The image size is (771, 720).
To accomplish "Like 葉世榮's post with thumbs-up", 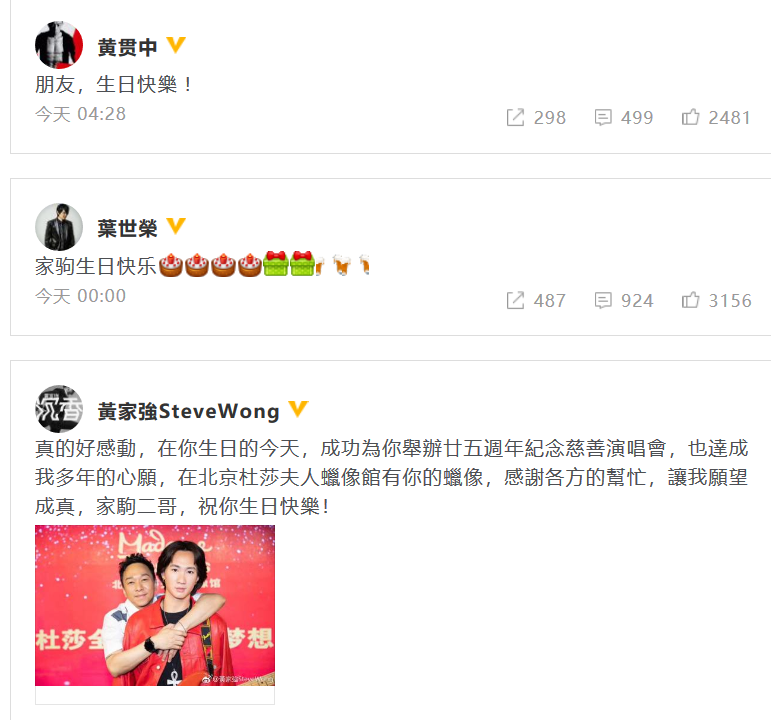I will tap(690, 300).
